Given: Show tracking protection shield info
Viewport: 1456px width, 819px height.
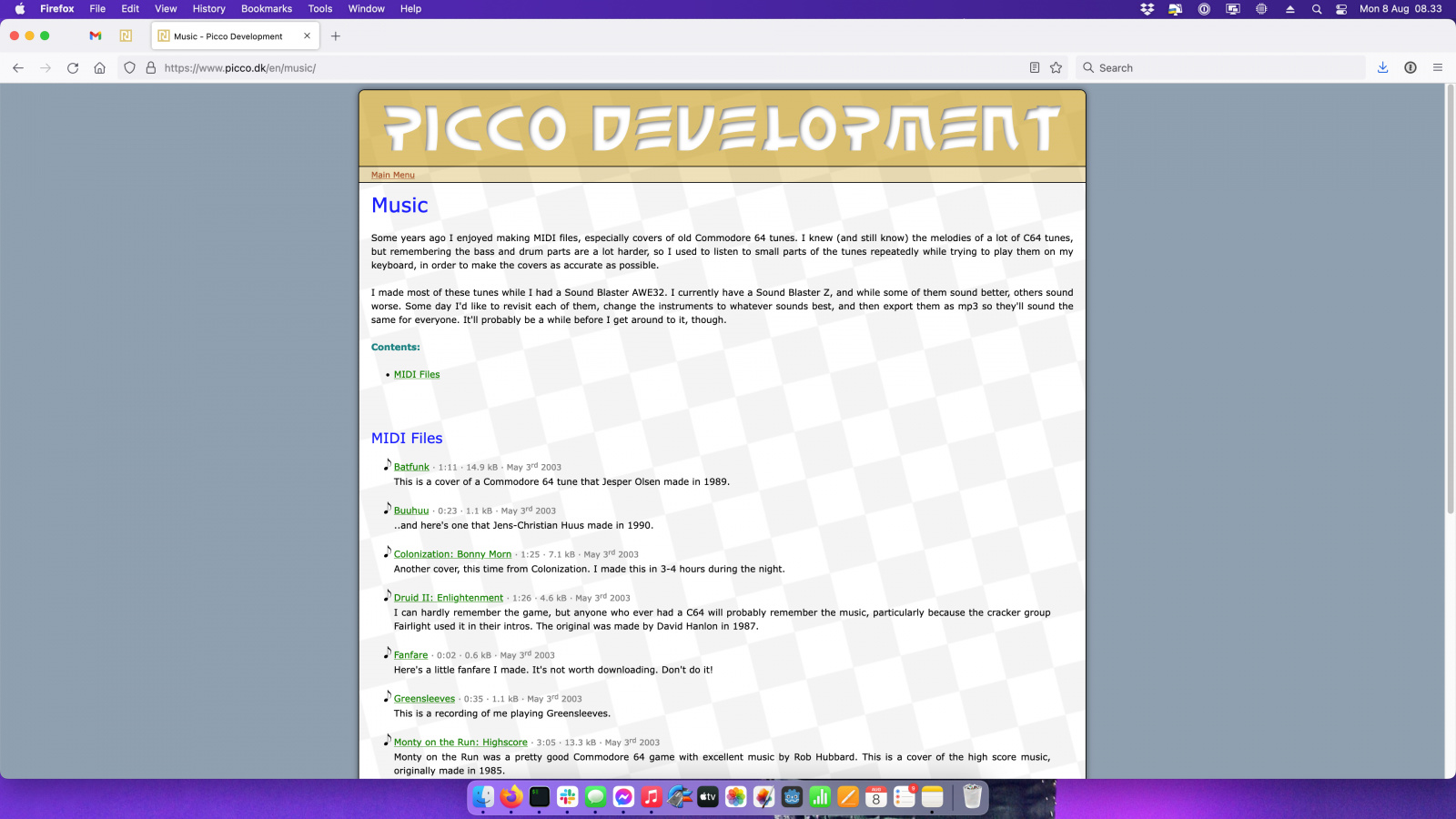Looking at the screenshot, I should (x=129, y=68).
